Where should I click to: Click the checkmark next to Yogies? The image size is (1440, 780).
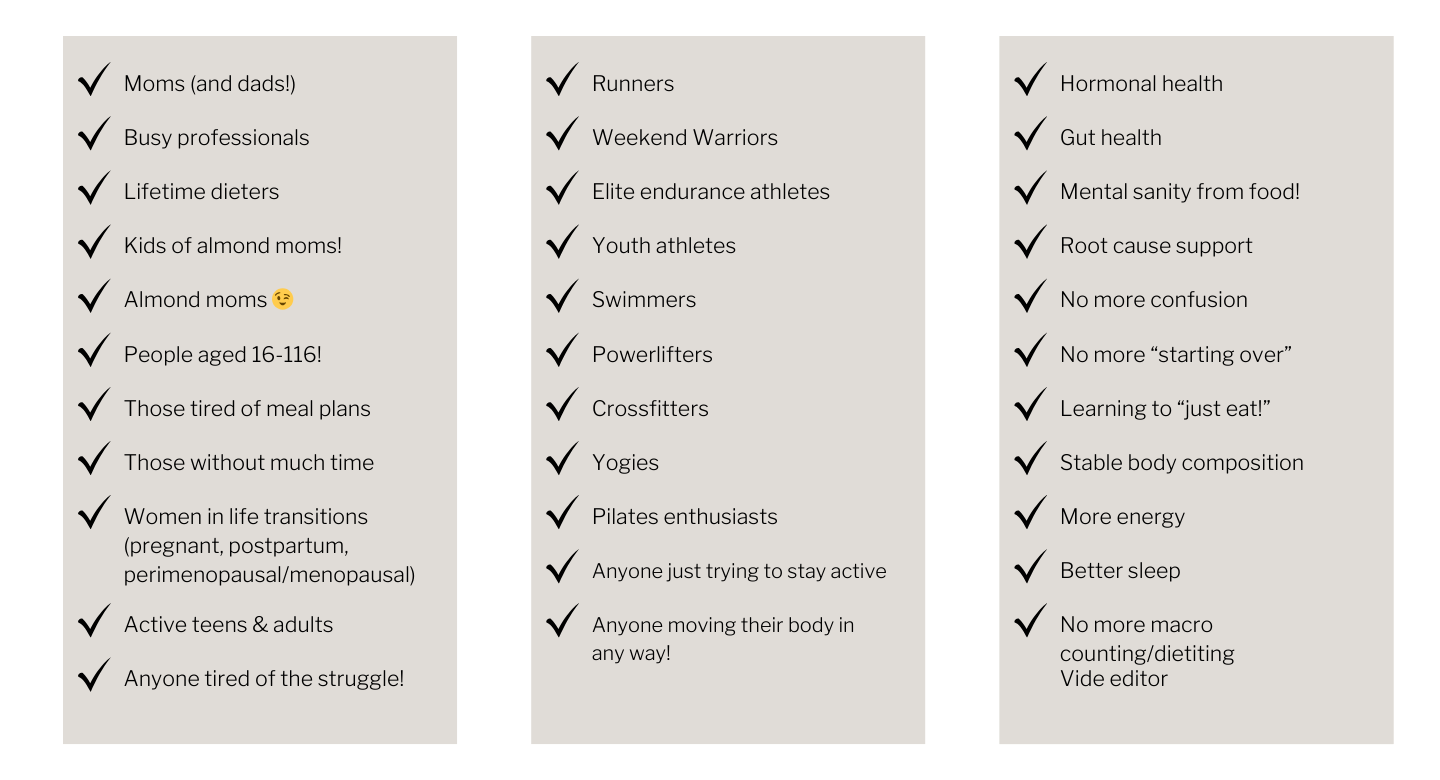click(x=563, y=459)
